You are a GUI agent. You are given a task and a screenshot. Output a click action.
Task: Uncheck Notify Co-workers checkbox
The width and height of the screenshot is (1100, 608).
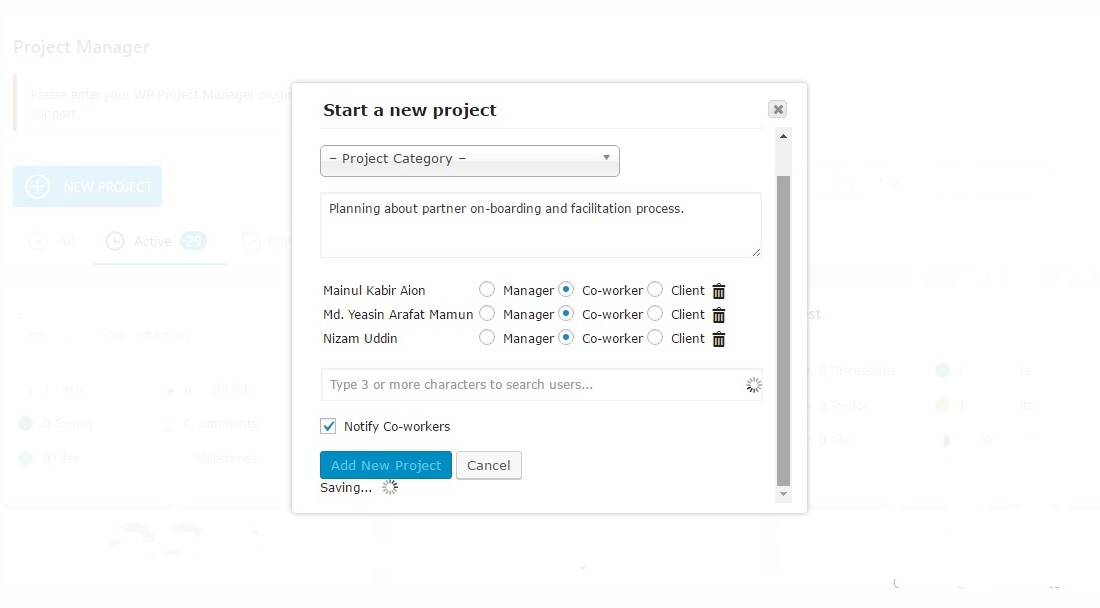(x=328, y=426)
